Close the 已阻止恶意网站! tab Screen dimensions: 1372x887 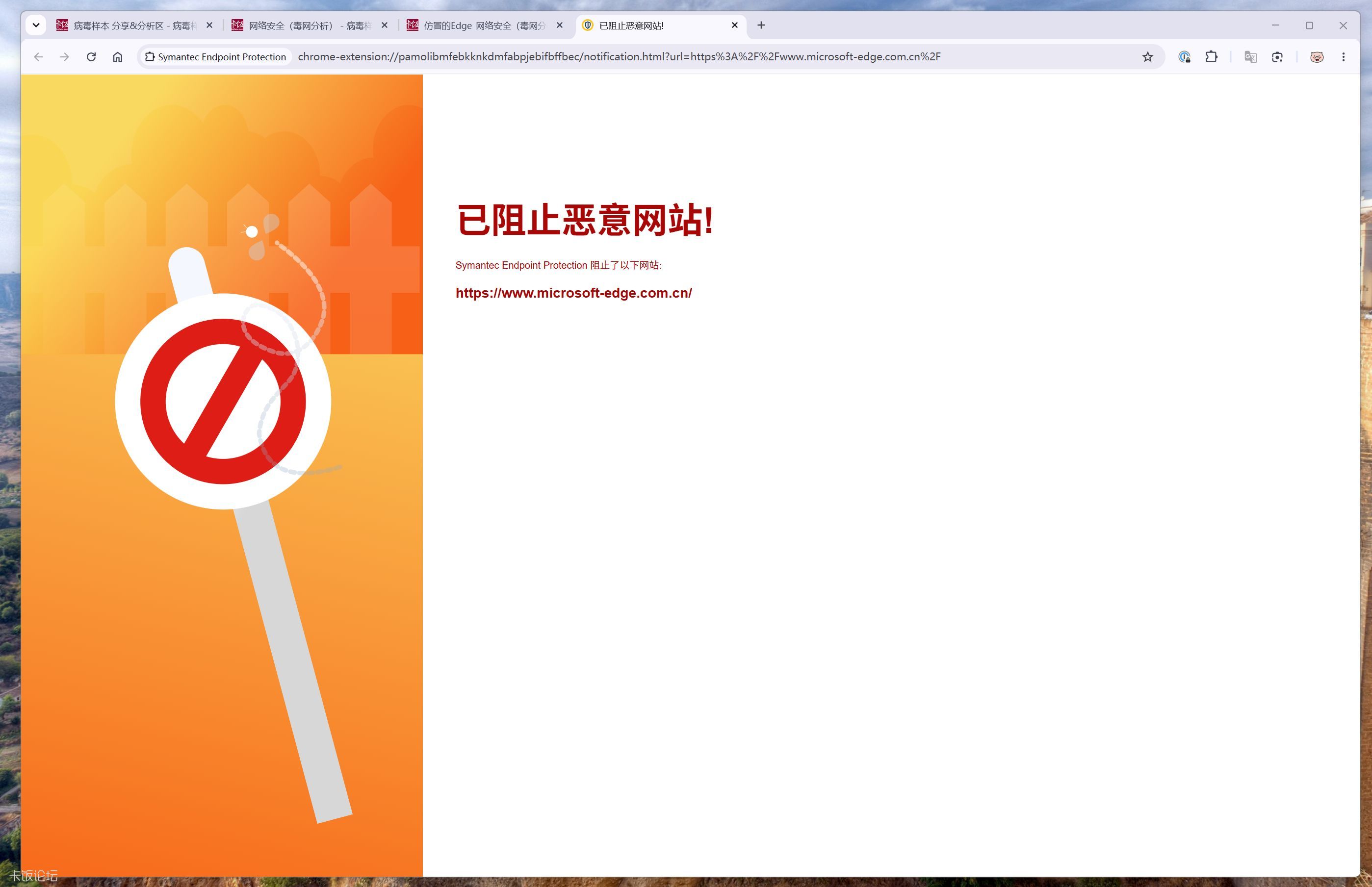coord(735,25)
